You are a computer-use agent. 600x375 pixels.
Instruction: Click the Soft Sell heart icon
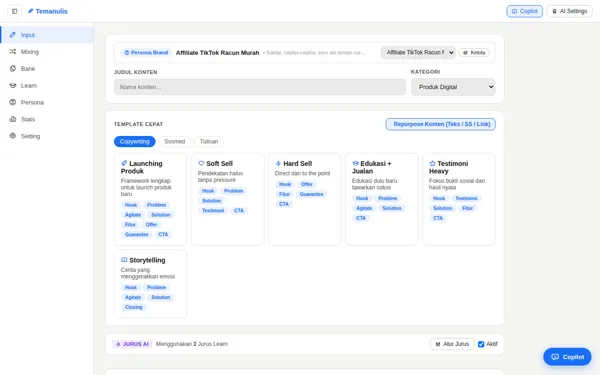tap(201, 163)
